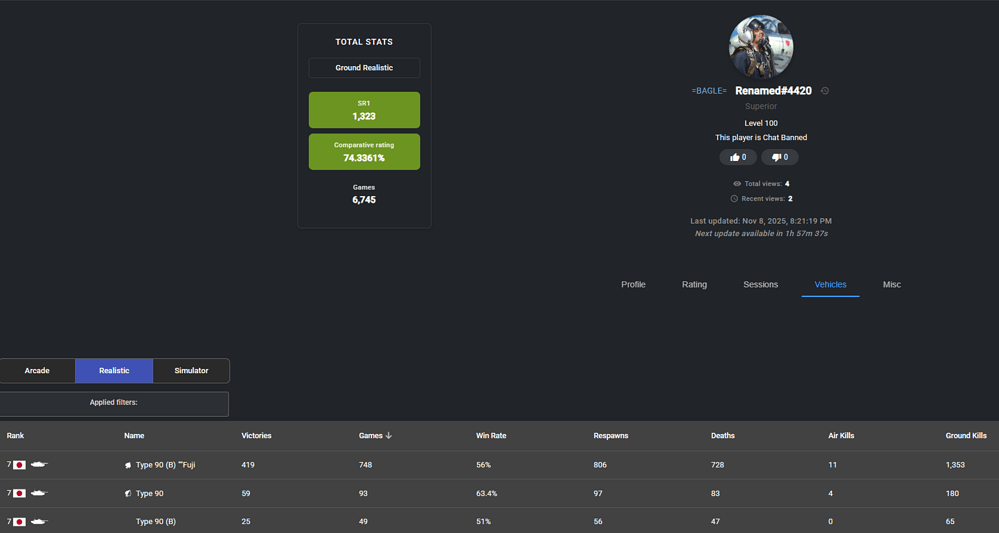The width and height of the screenshot is (999, 533).
Task: Click the green SR1 rating tile
Action: (364, 110)
